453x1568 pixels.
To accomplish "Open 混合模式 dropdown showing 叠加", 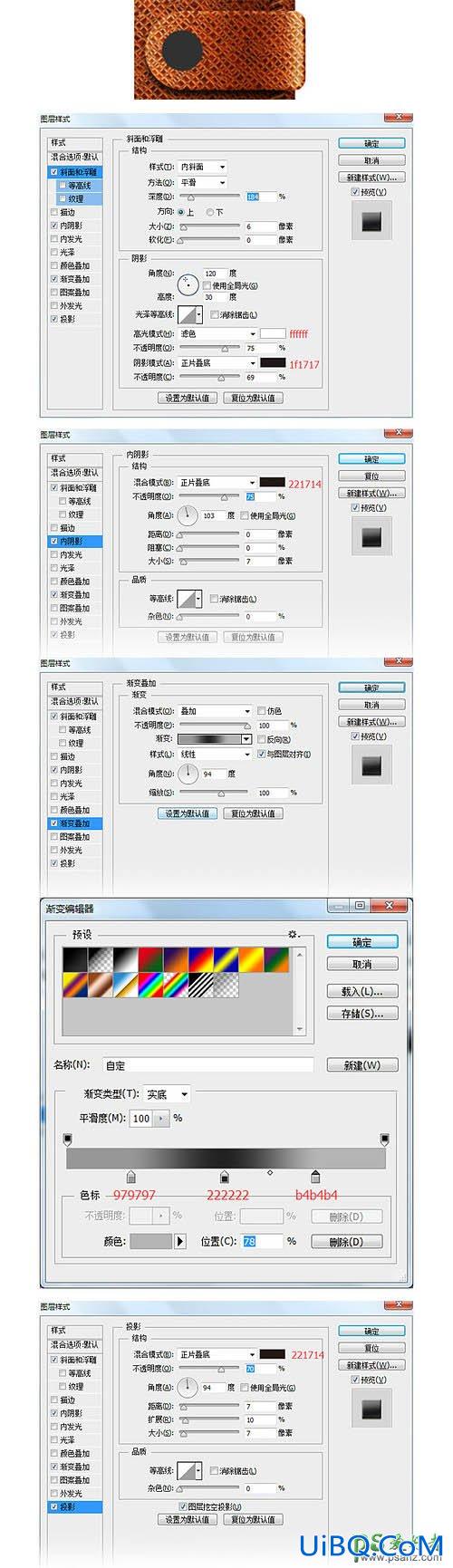I will click(x=214, y=711).
